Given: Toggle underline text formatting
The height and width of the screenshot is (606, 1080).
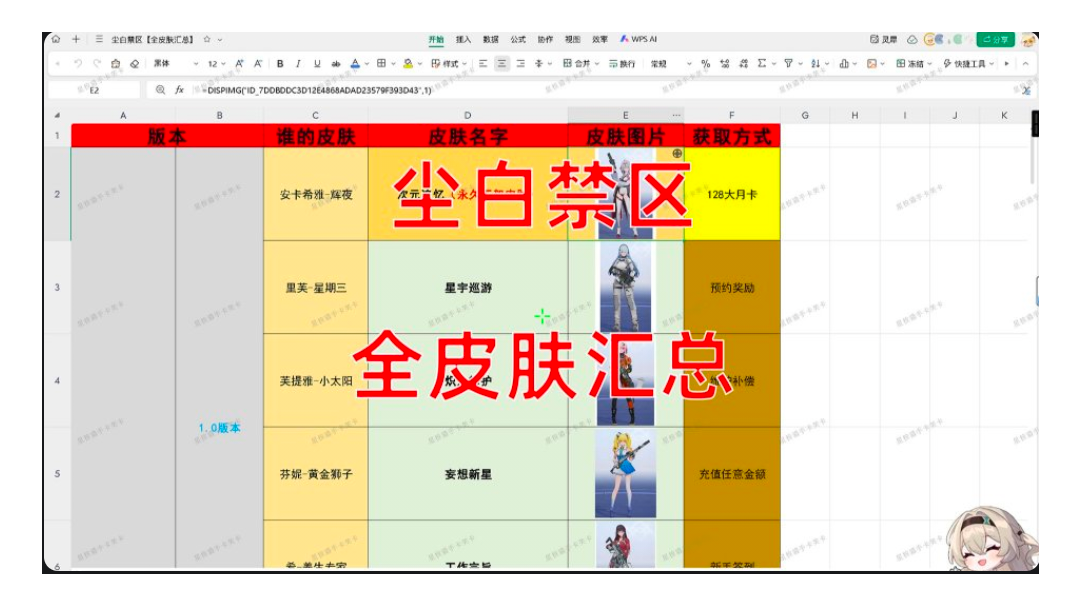Looking at the screenshot, I should click(x=317, y=63).
